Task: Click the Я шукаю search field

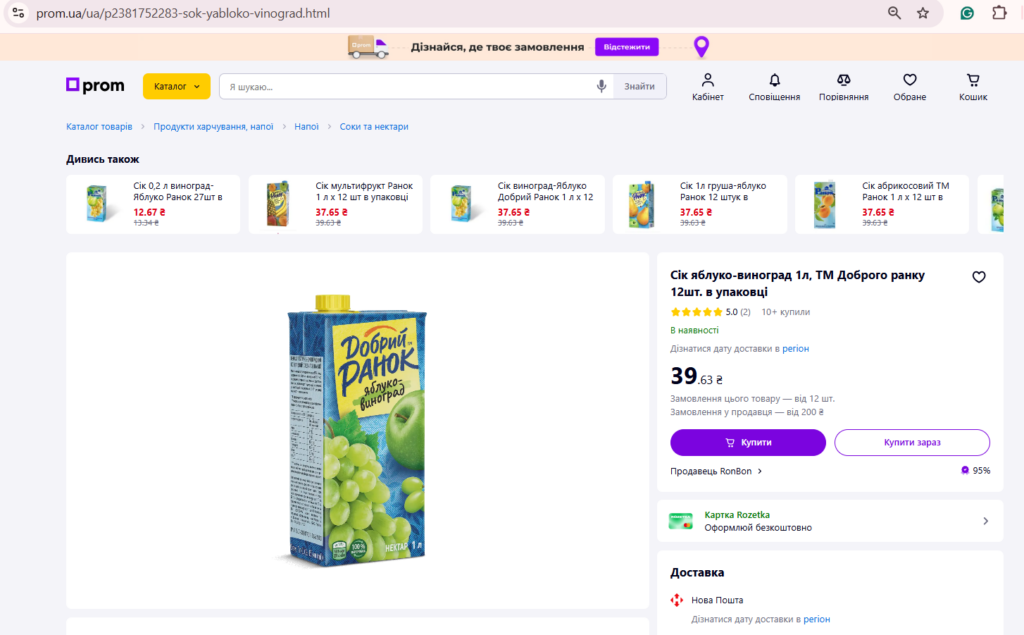Action: point(406,86)
